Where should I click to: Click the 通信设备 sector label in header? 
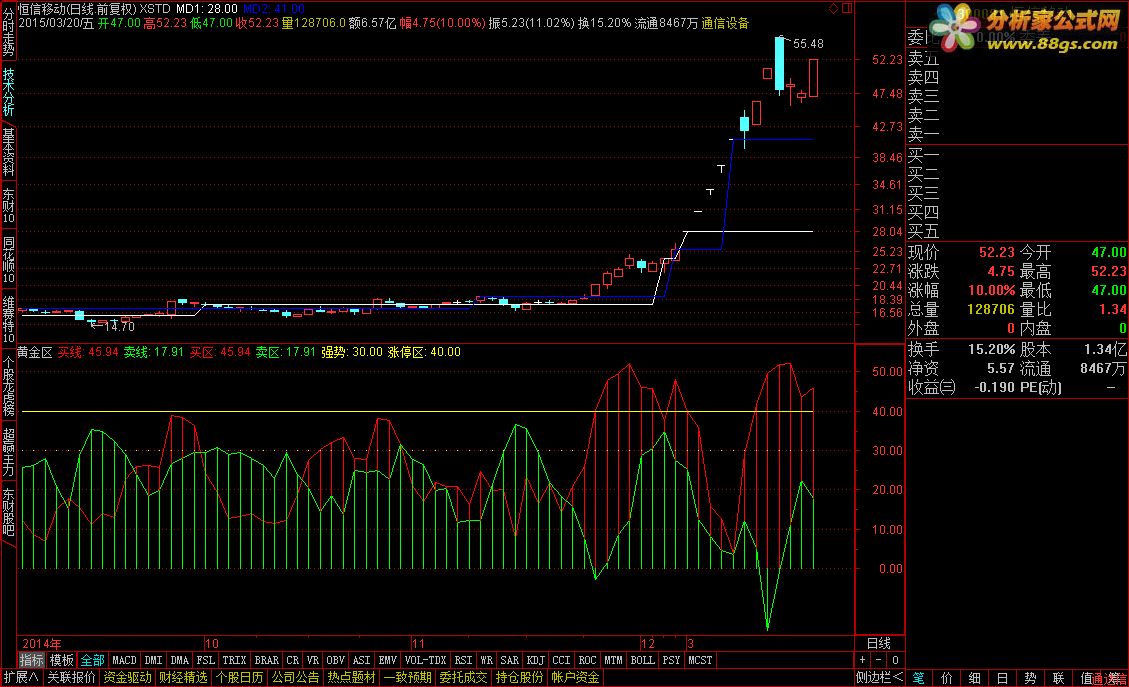[x=725, y=23]
